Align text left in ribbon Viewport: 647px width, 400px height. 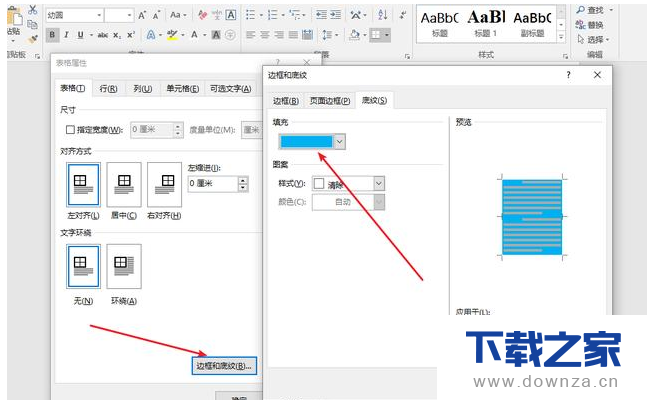click(x=250, y=35)
